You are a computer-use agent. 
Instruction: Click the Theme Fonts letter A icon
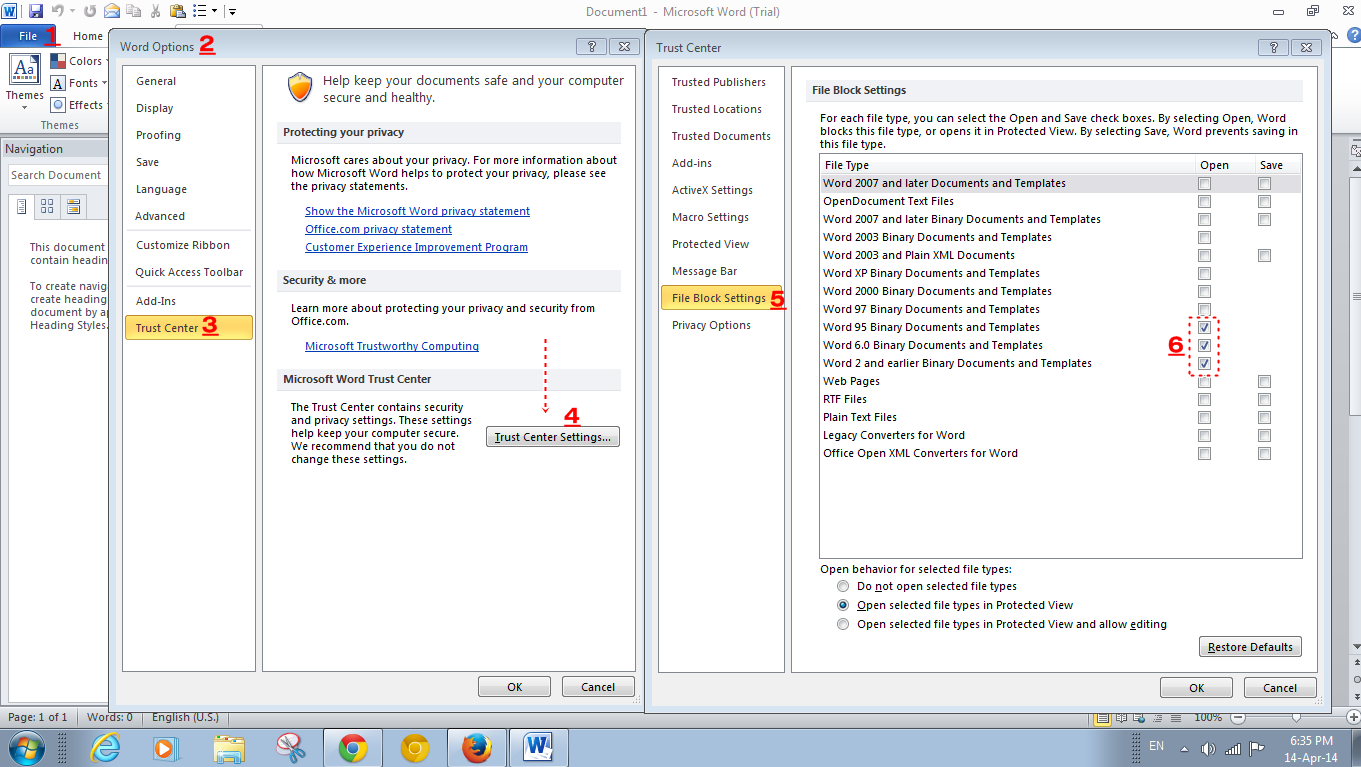pos(58,83)
